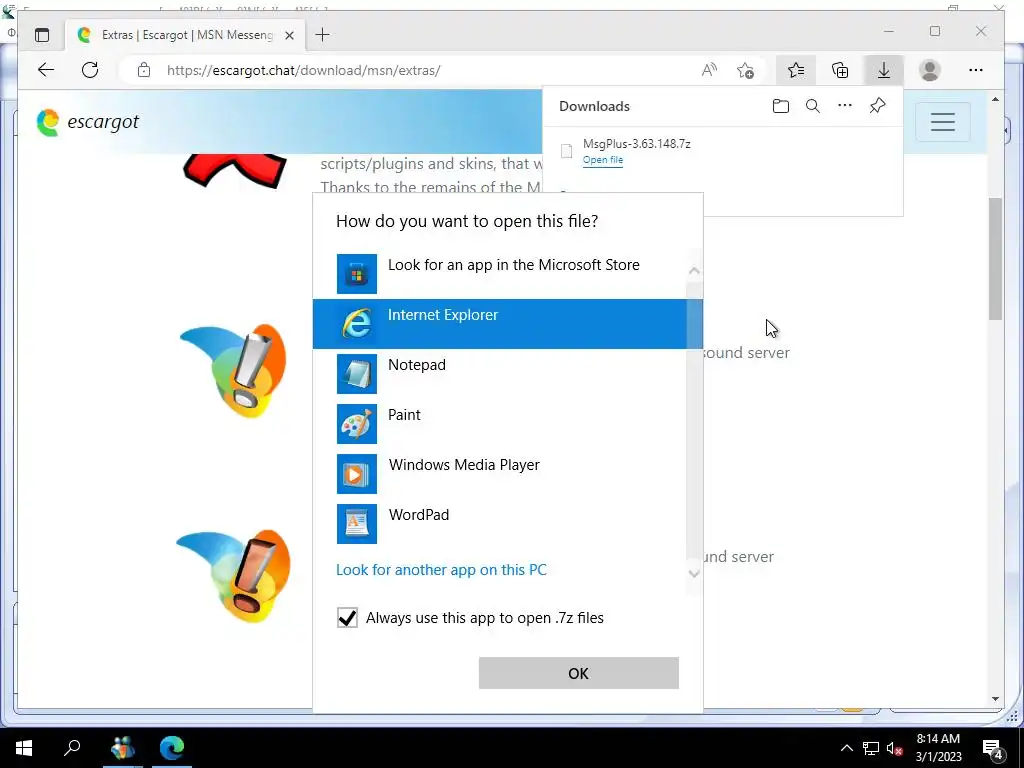The image size is (1024, 768).
Task: Choose Look for an app in Microsoft Store
Action: (500, 274)
